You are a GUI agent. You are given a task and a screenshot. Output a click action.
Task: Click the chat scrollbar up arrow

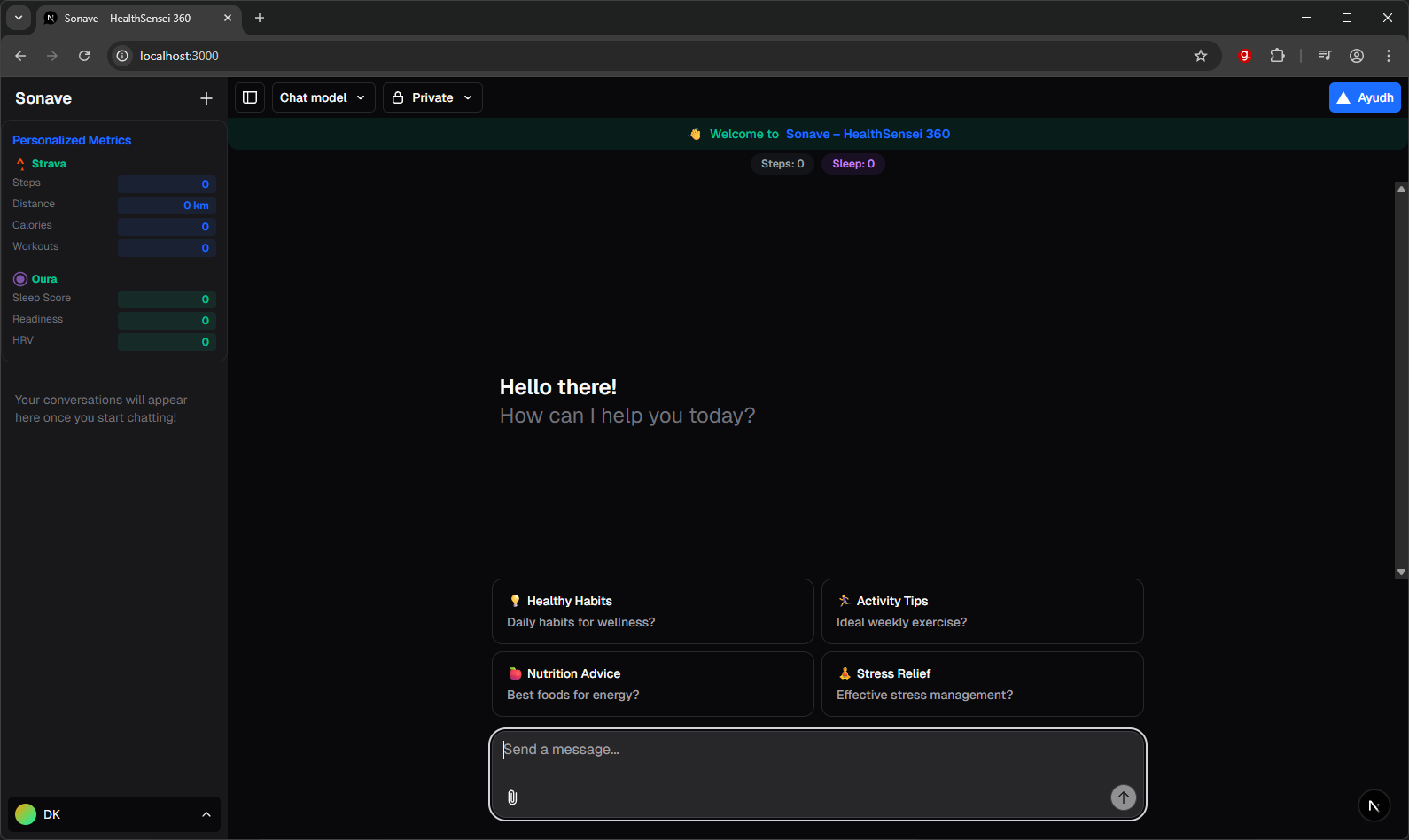coord(1401,189)
